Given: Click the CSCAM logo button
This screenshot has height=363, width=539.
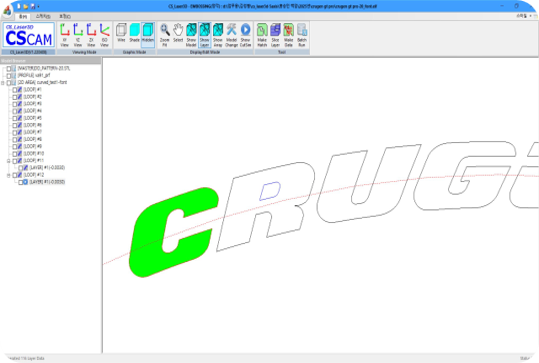Looking at the screenshot, I should [x=29, y=35].
